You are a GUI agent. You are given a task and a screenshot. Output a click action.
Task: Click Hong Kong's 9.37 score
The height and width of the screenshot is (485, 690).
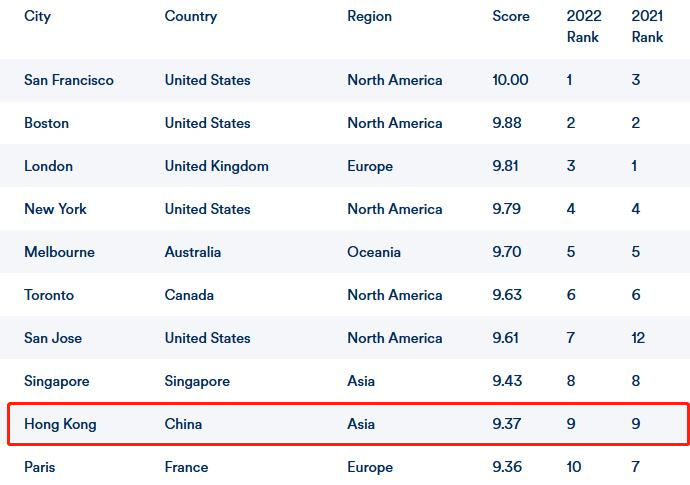(x=506, y=424)
